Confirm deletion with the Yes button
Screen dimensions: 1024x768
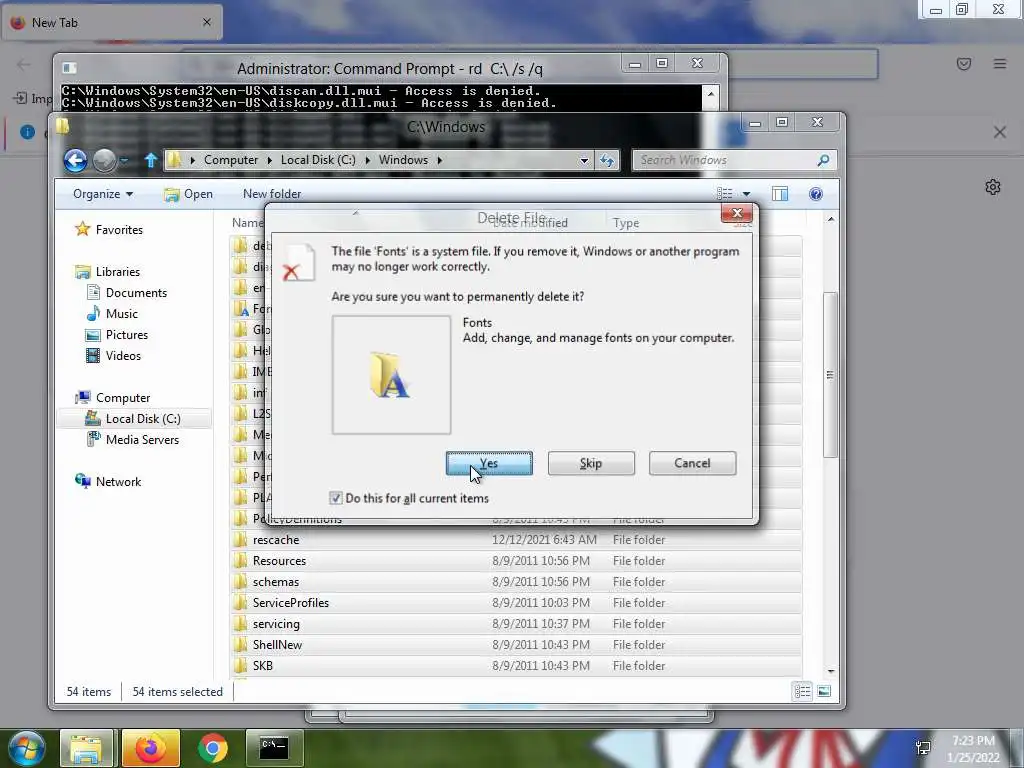pos(489,463)
